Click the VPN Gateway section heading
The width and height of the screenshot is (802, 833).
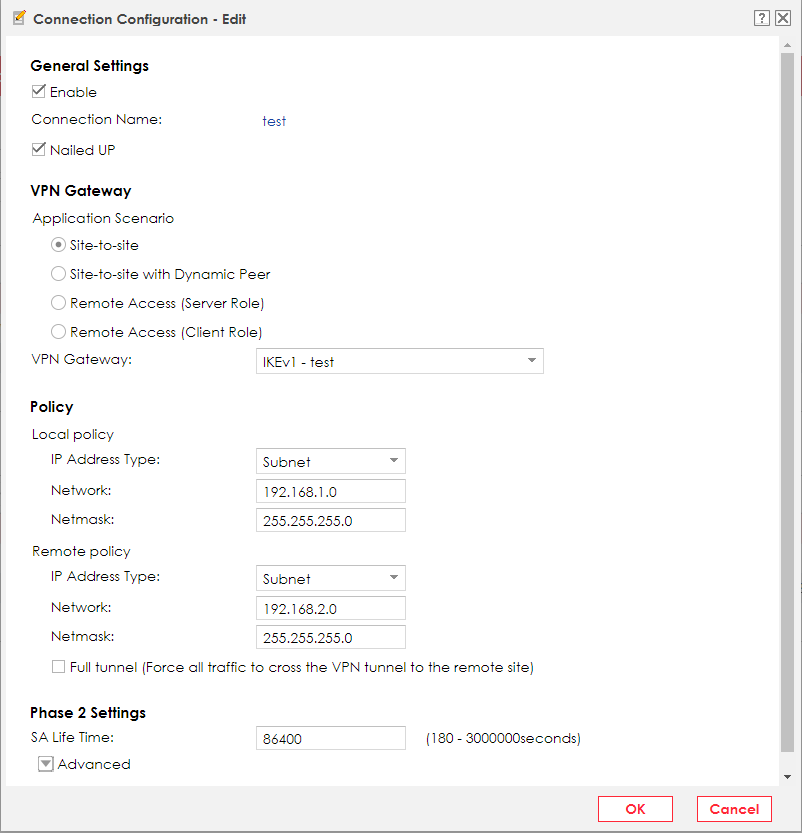click(x=81, y=191)
